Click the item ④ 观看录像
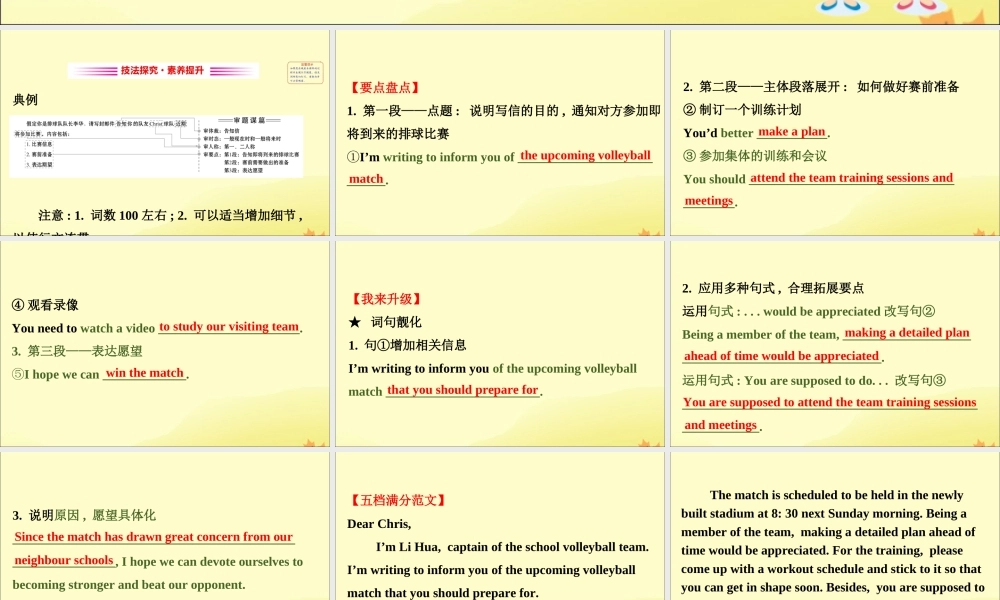Screen dimensions: 1000x600 [45, 305]
